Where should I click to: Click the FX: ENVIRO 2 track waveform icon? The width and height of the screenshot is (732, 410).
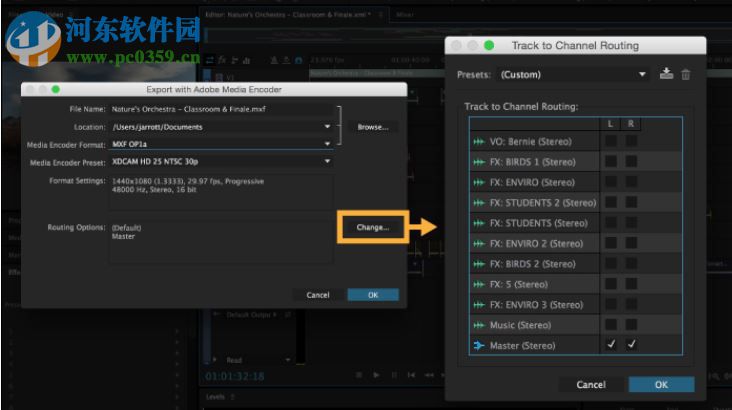click(x=479, y=244)
